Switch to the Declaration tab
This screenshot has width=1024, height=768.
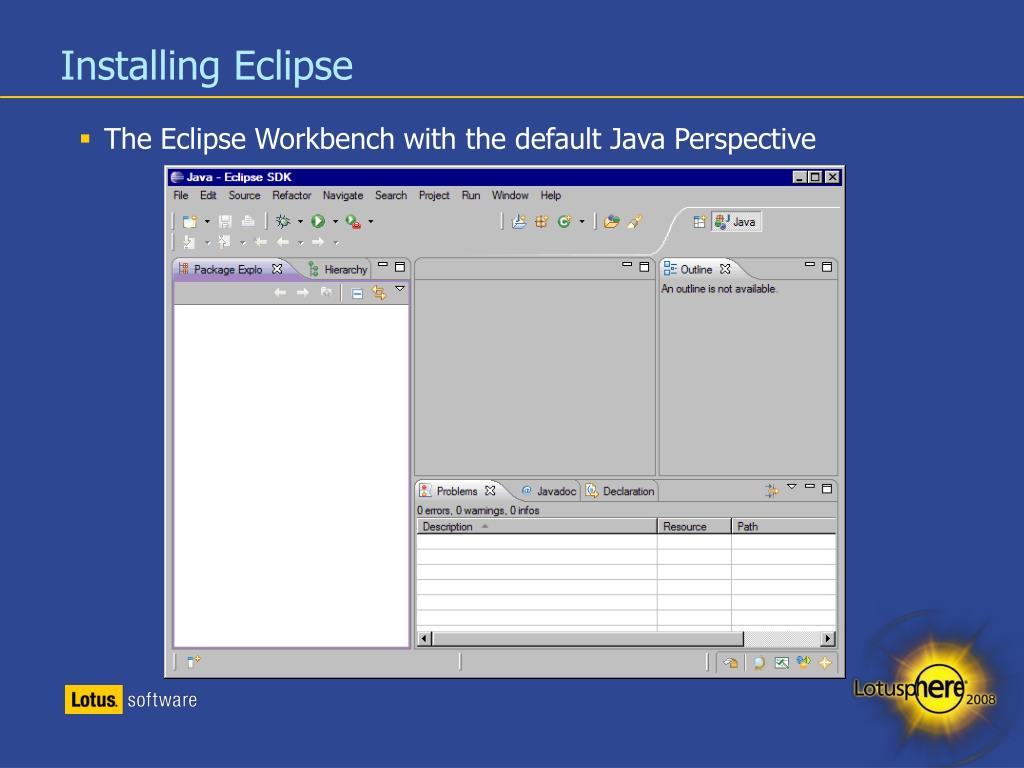pyautogui.click(x=620, y=491)
